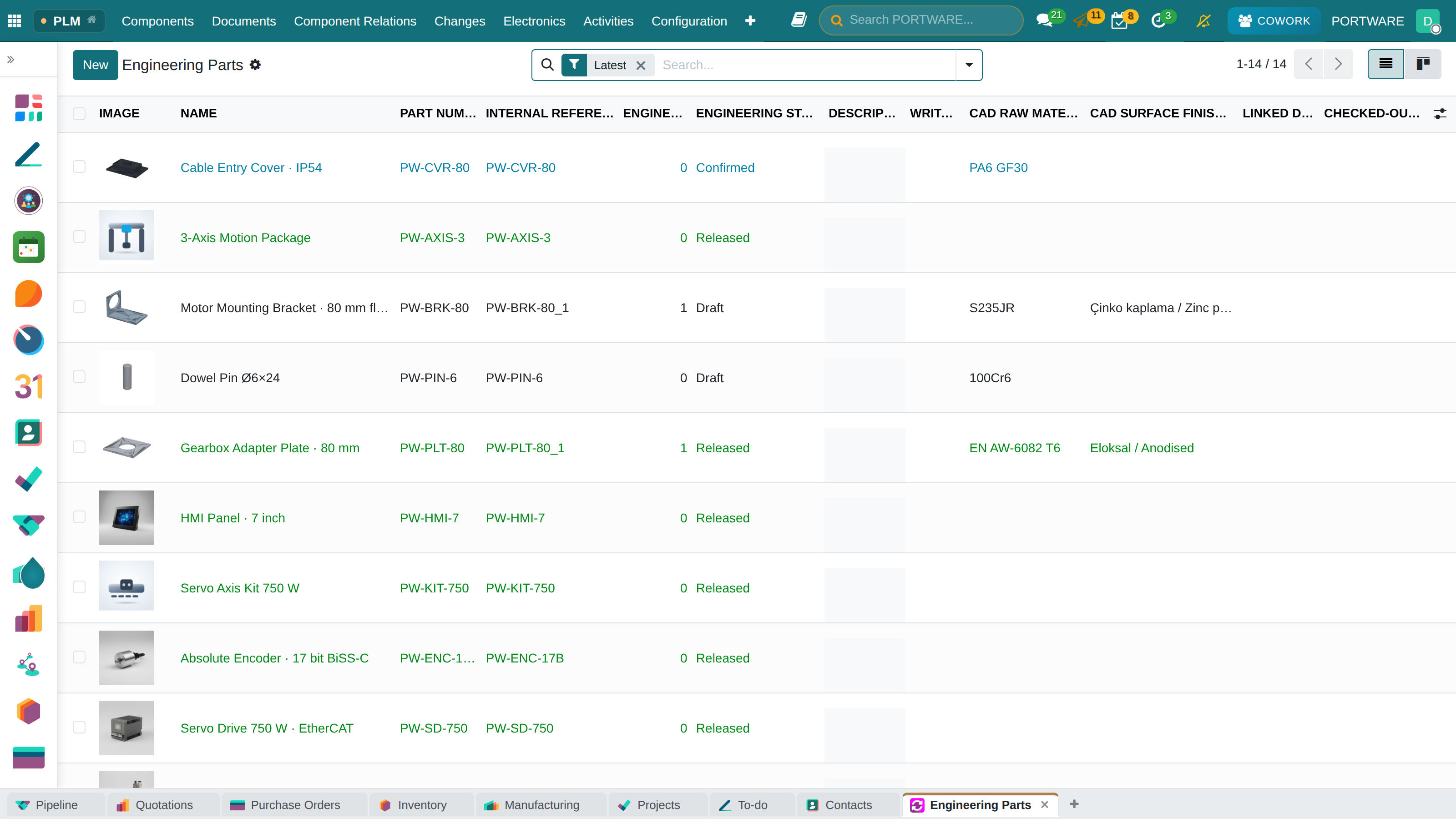Tick the checkbox for Cable Entry Cover row
Image resolution: width=1456 pixels, height=819 pixels.
79,167
